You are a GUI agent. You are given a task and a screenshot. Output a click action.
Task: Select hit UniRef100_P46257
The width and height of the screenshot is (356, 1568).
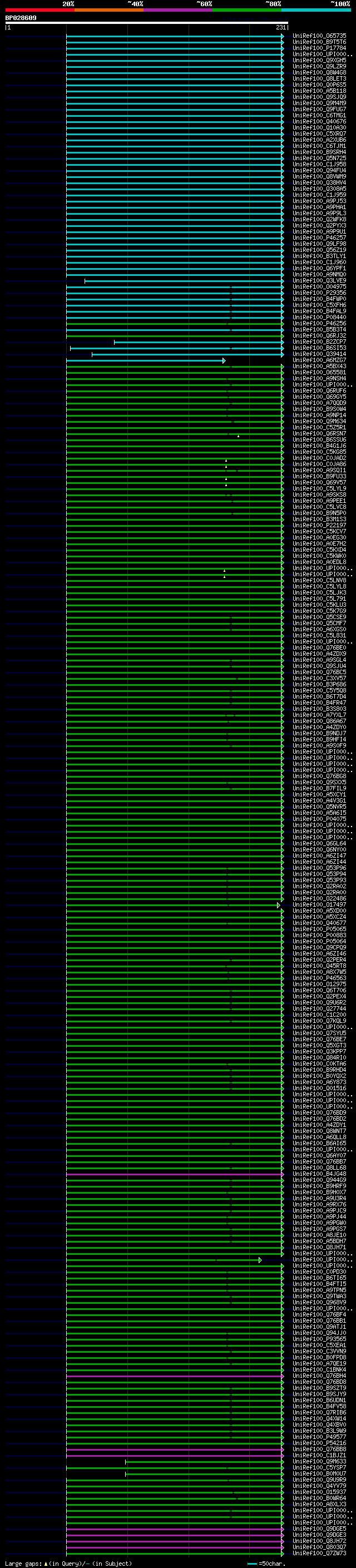(x=319, y=238)
